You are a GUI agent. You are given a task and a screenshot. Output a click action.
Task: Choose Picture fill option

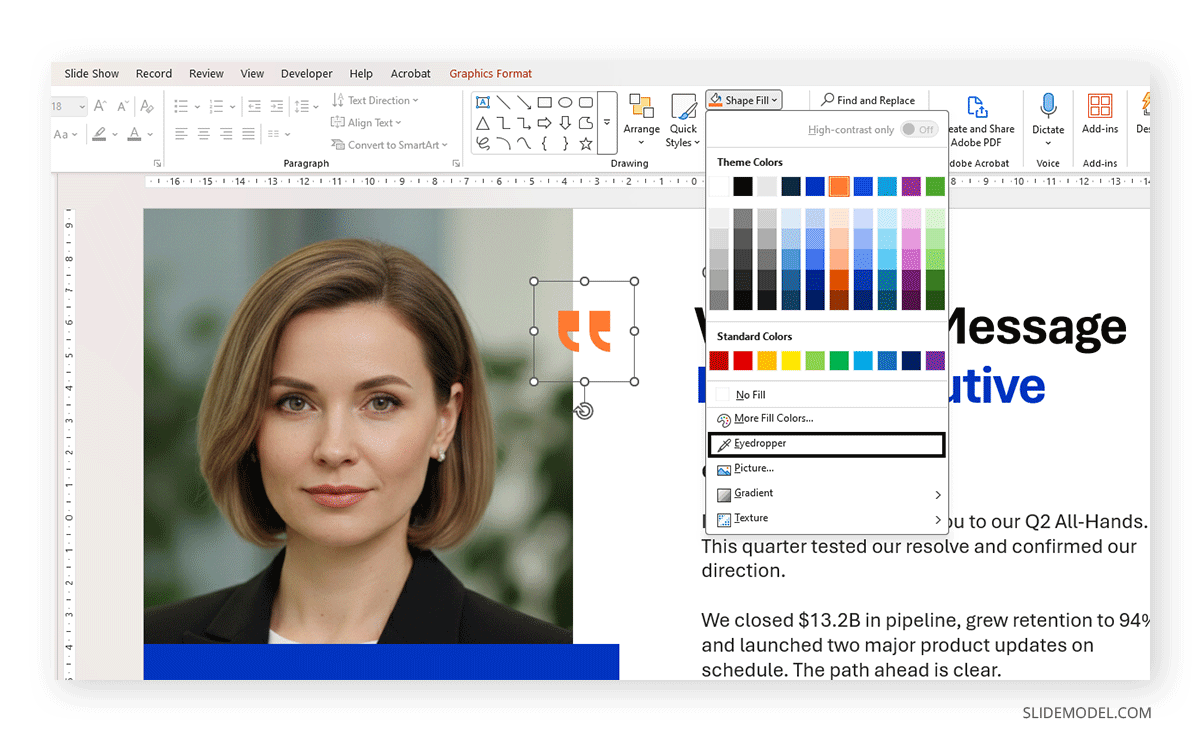(x=826, y=469)
